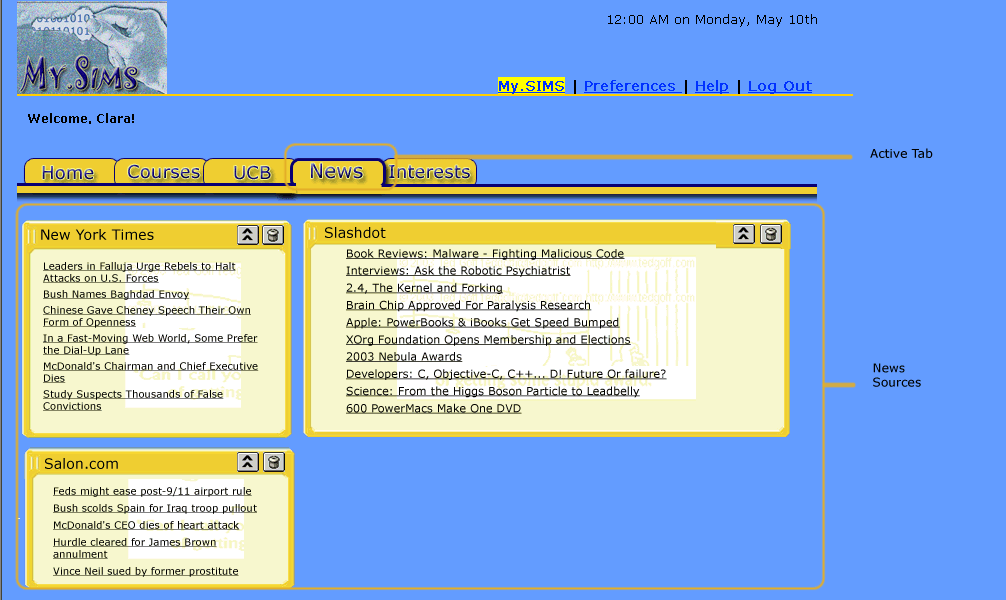Viewport: 1006px width, 600px height.
Task: Open 'In a Fast-Moving Web World' article
Action: [150, 344]
